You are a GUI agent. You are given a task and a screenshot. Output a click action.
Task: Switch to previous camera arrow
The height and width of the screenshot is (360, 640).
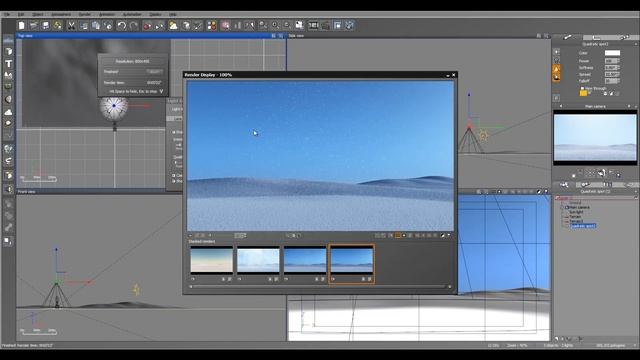(x=560, y=107)
